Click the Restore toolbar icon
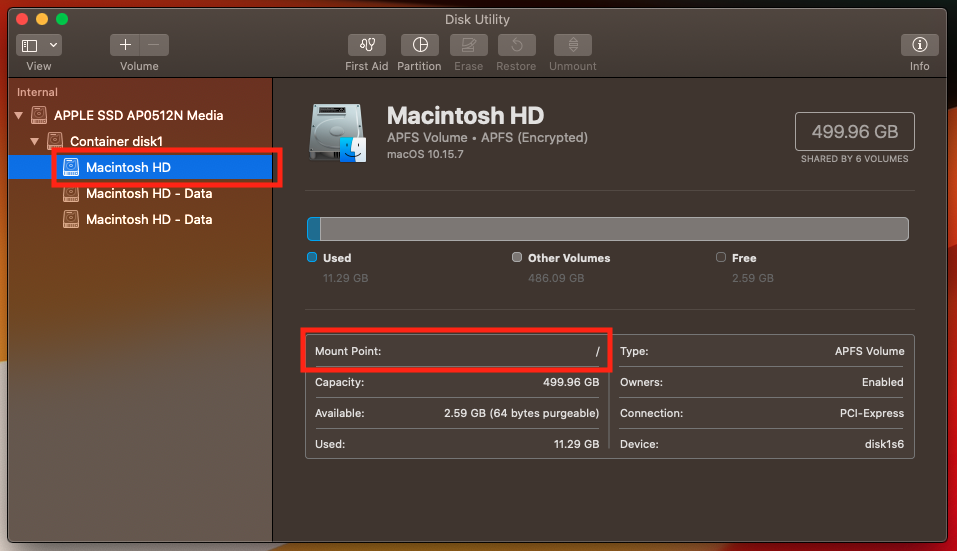Image resolution: width=957 pixels, height=551 pixels. [516, 45]
